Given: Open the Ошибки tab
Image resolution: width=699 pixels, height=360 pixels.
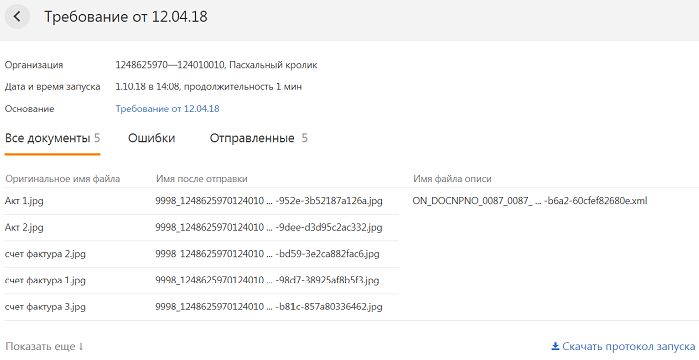Looking at the screenshot, I should point(152,139).
